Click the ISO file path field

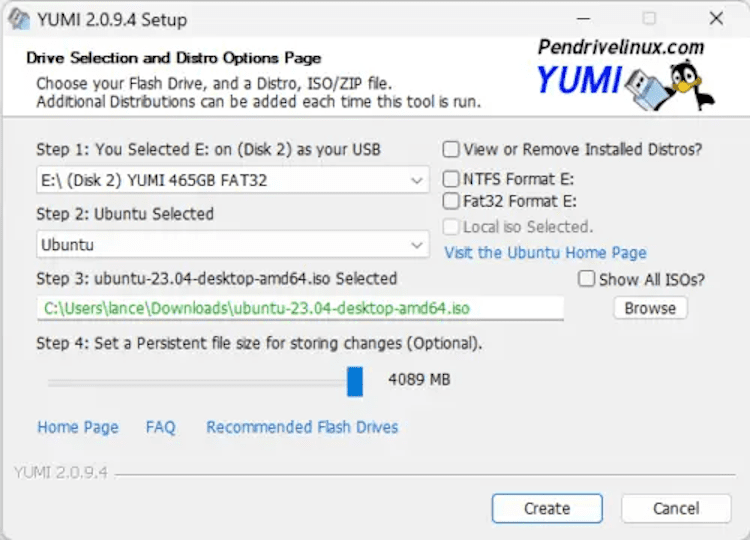pyautogui.click(x=300, y=309)
